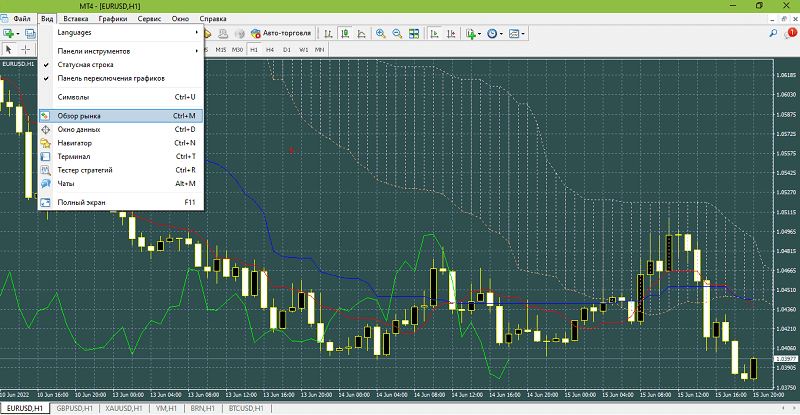Image resolution: width=800 pixels, height=415 pixels.
Task: Zoom out on the chart
Action: click(397, 34)
